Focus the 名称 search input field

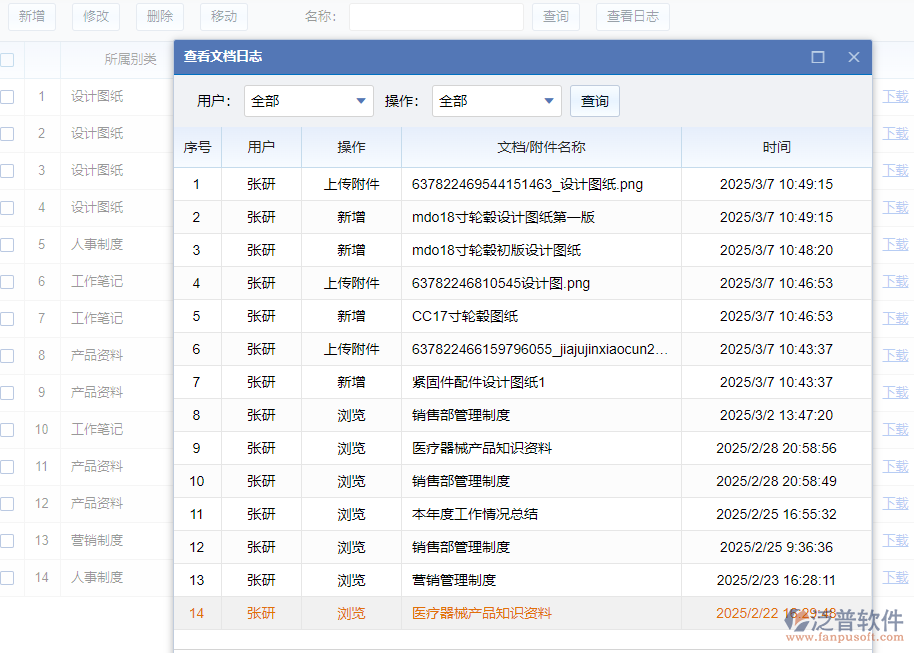click(436, 16)
